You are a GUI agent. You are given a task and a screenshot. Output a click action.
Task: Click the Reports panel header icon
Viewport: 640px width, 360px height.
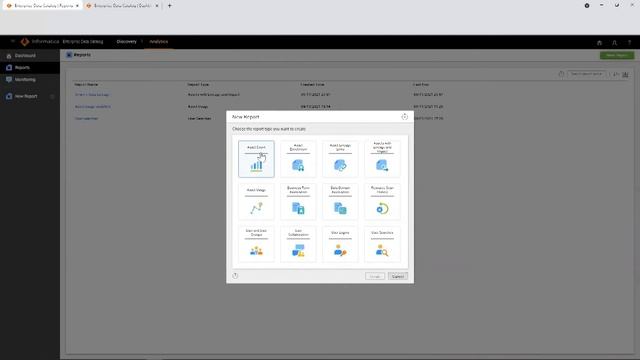pos(69,55)
